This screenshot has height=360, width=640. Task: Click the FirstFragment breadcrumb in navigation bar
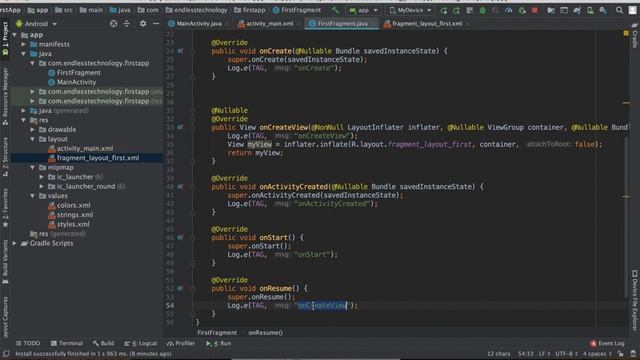tap(297, 10)
